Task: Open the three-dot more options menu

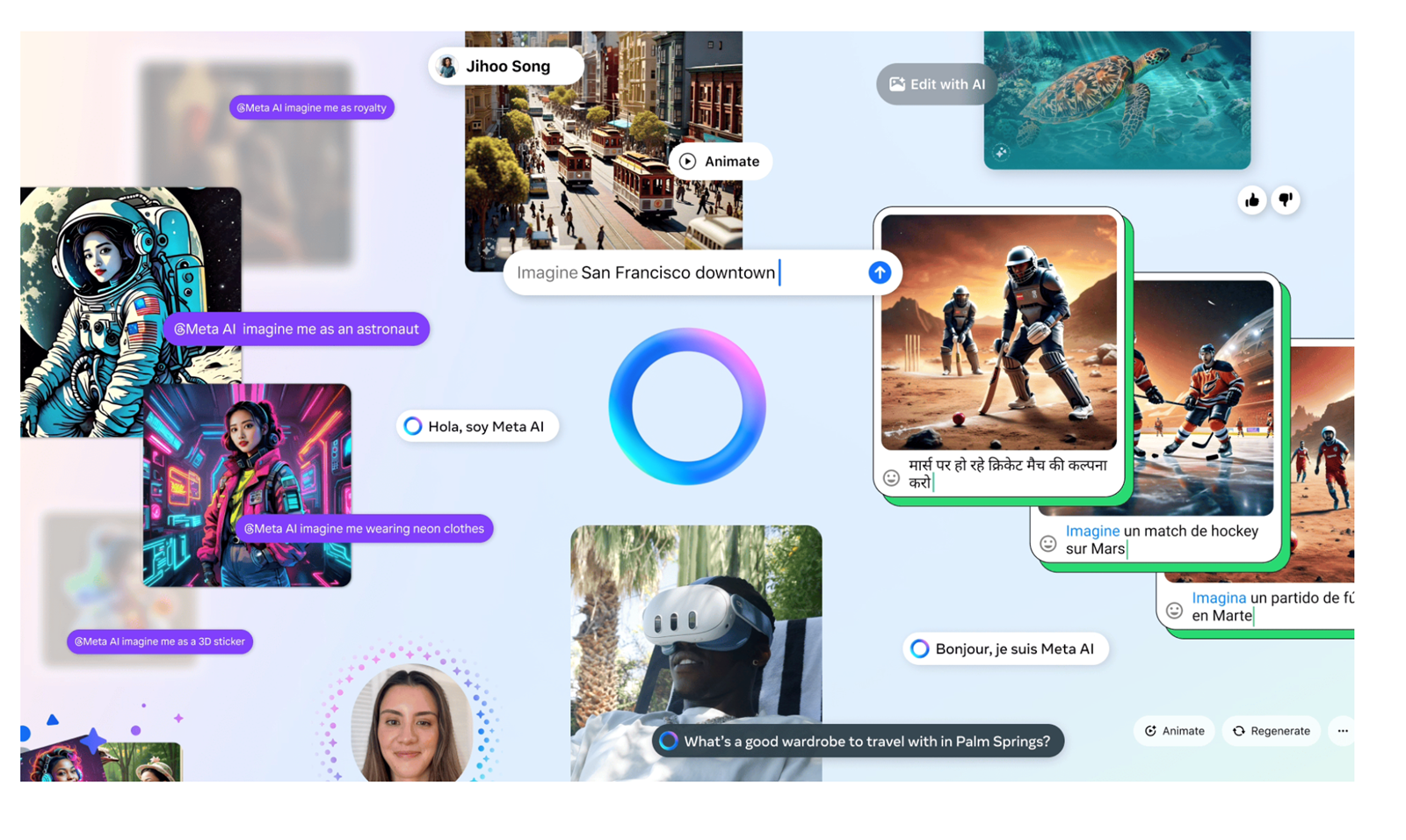Action: pyautogui.click(x=1342, y=731)
